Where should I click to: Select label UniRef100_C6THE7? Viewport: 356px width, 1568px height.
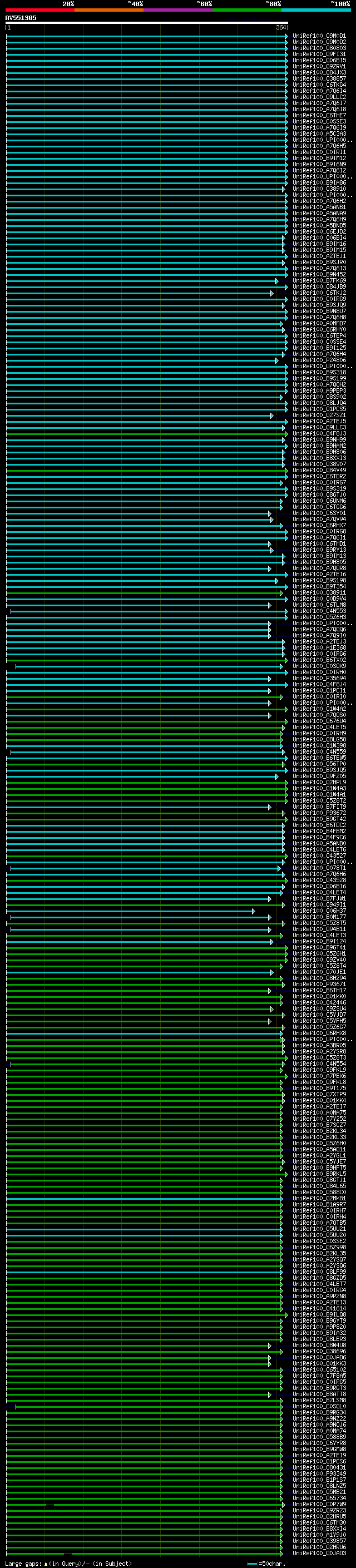tap(319, 116)
